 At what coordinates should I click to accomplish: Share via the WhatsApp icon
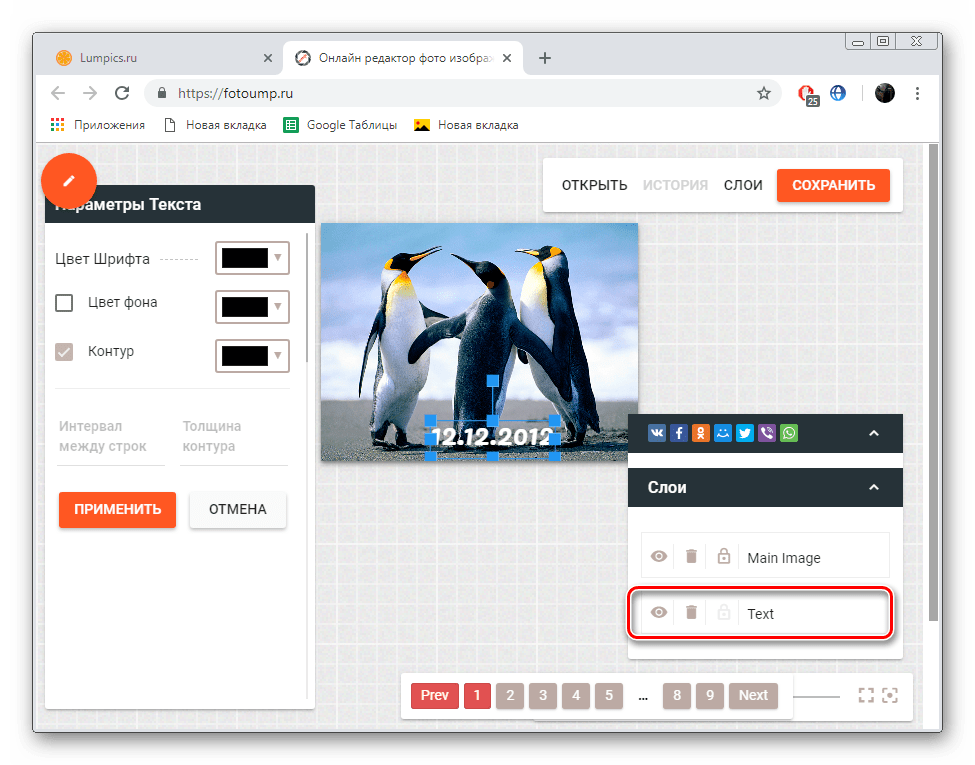790,433
